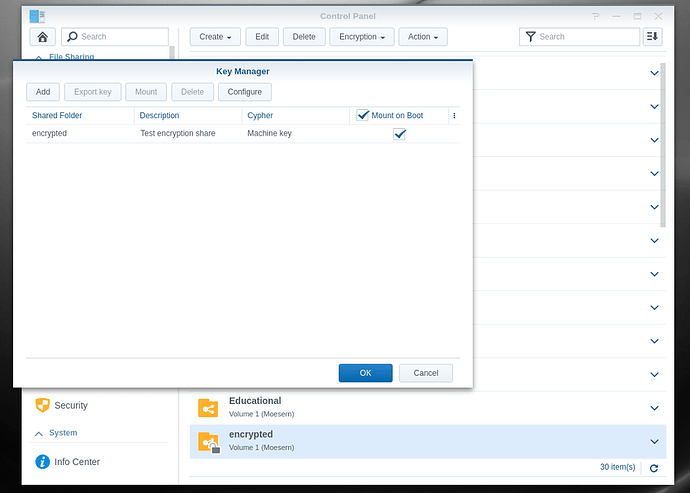Click Delete button in Key Manager
This screenshot has height=493, width=690.
click(192, 92)
